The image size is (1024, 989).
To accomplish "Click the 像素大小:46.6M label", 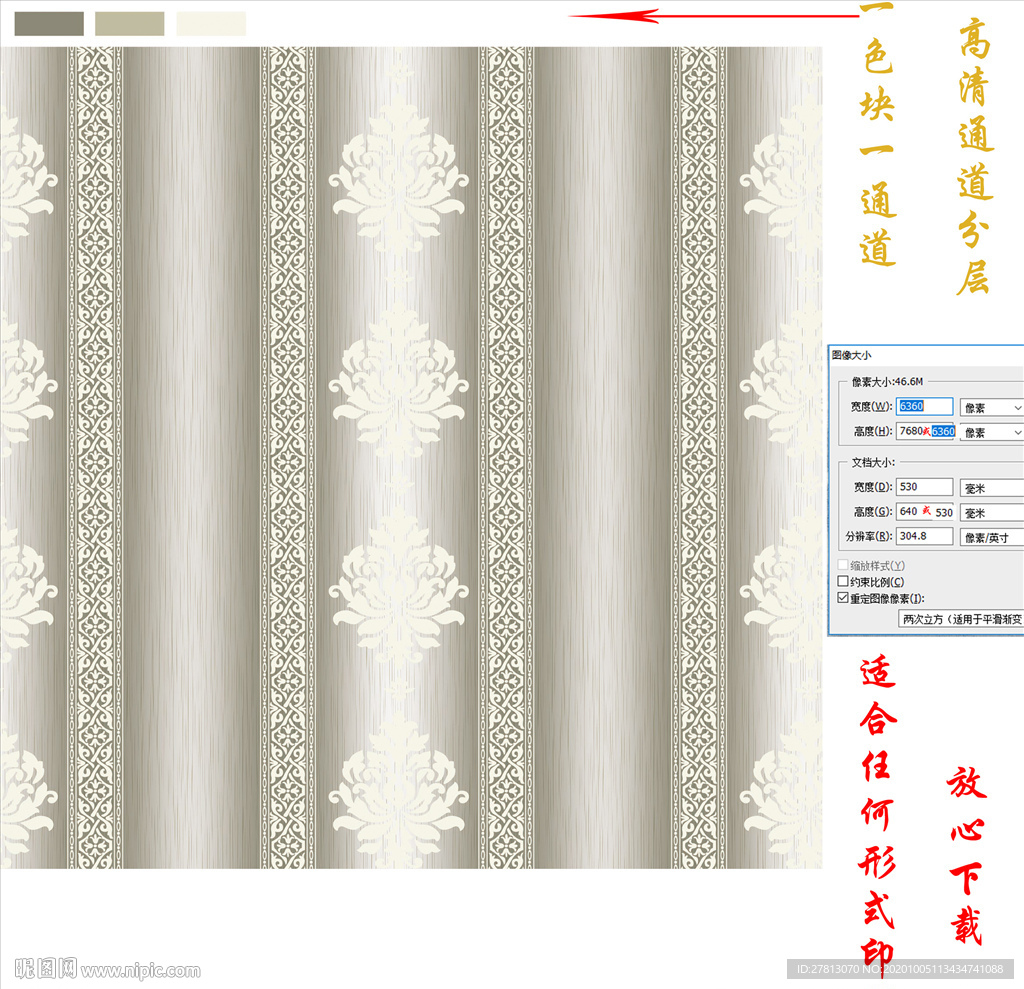I will tap(887, 381).
